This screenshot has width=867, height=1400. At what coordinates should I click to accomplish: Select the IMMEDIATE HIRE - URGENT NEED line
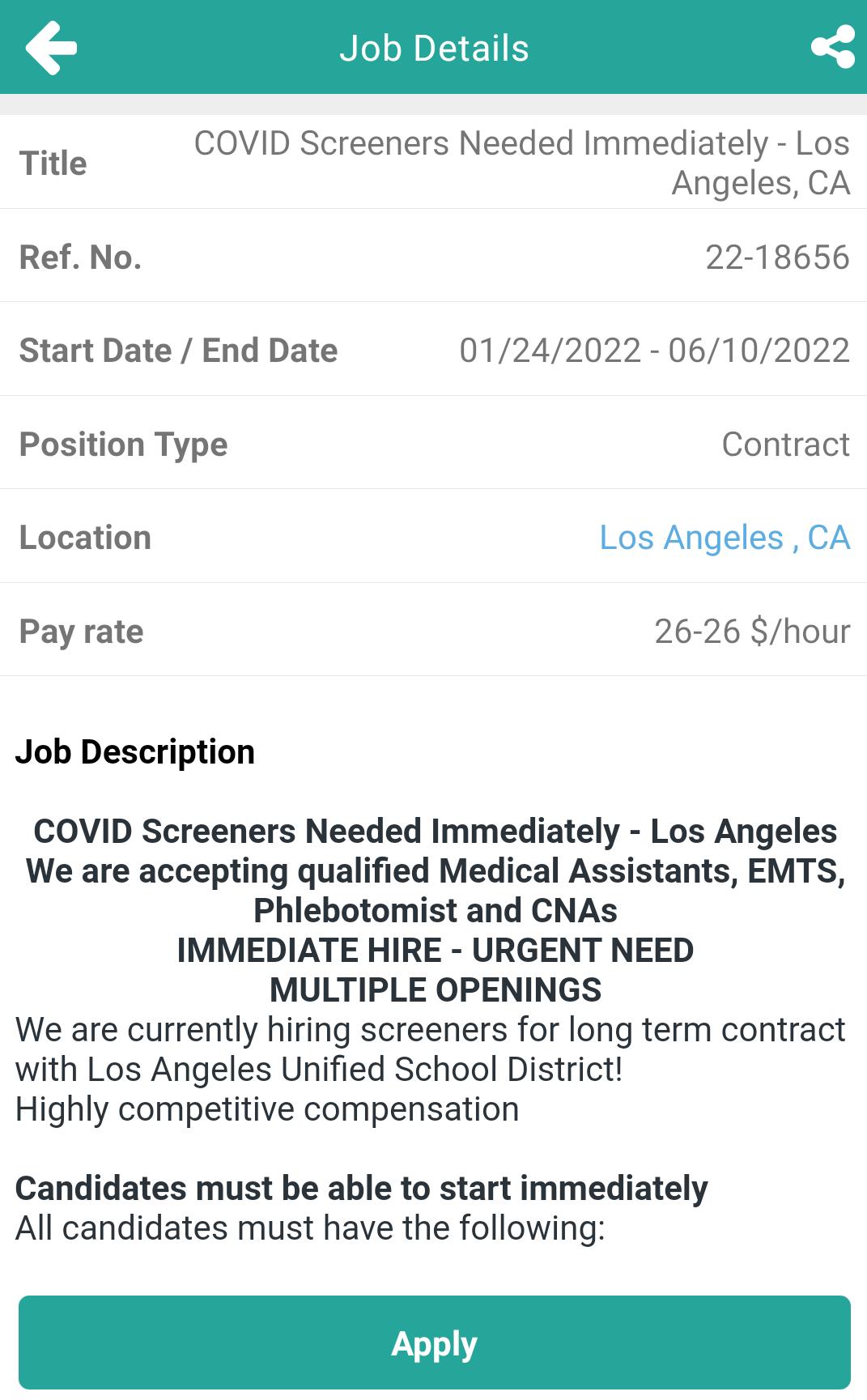pos(436,951)
